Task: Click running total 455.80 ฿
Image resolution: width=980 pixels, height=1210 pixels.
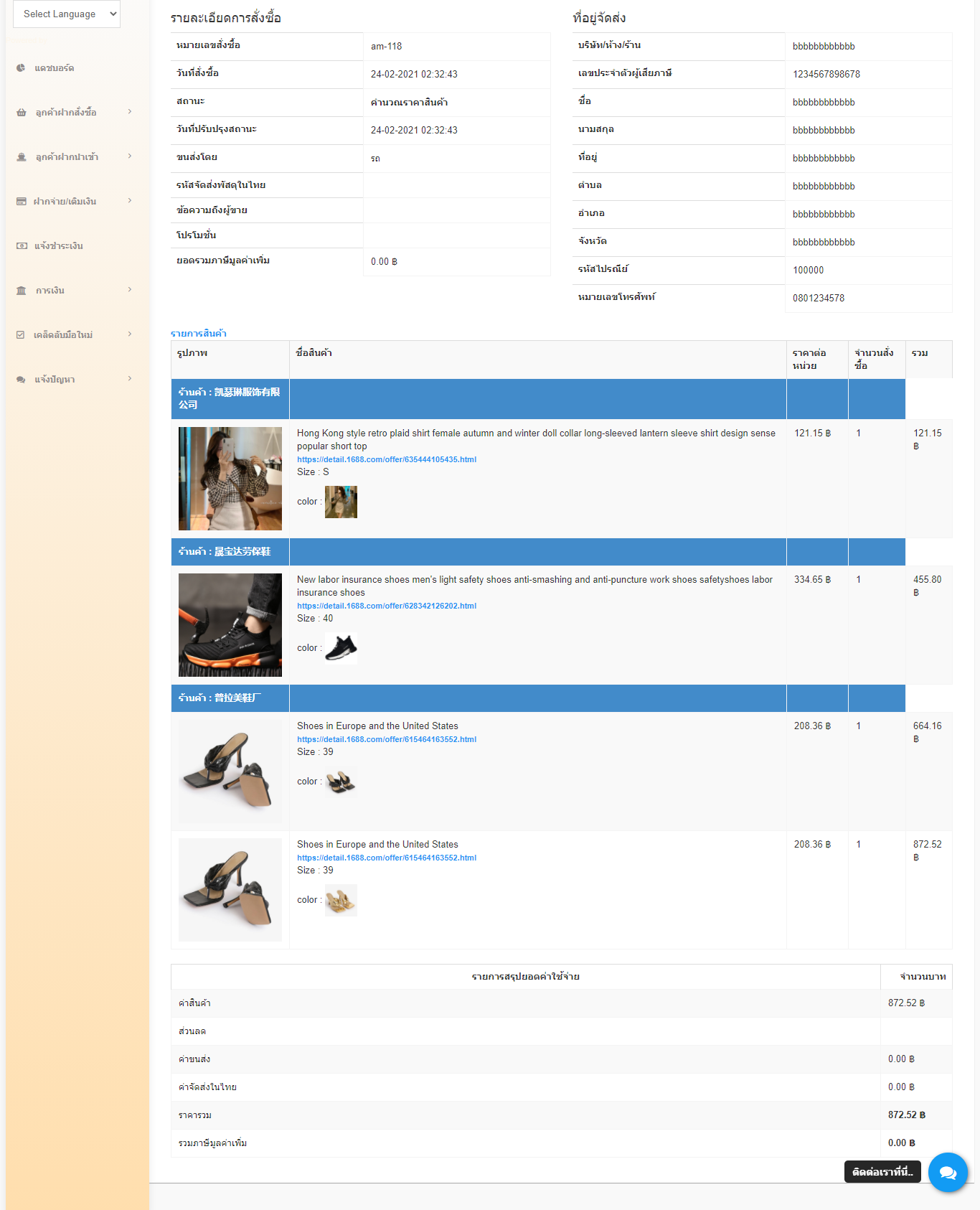Action: (928, 586)
